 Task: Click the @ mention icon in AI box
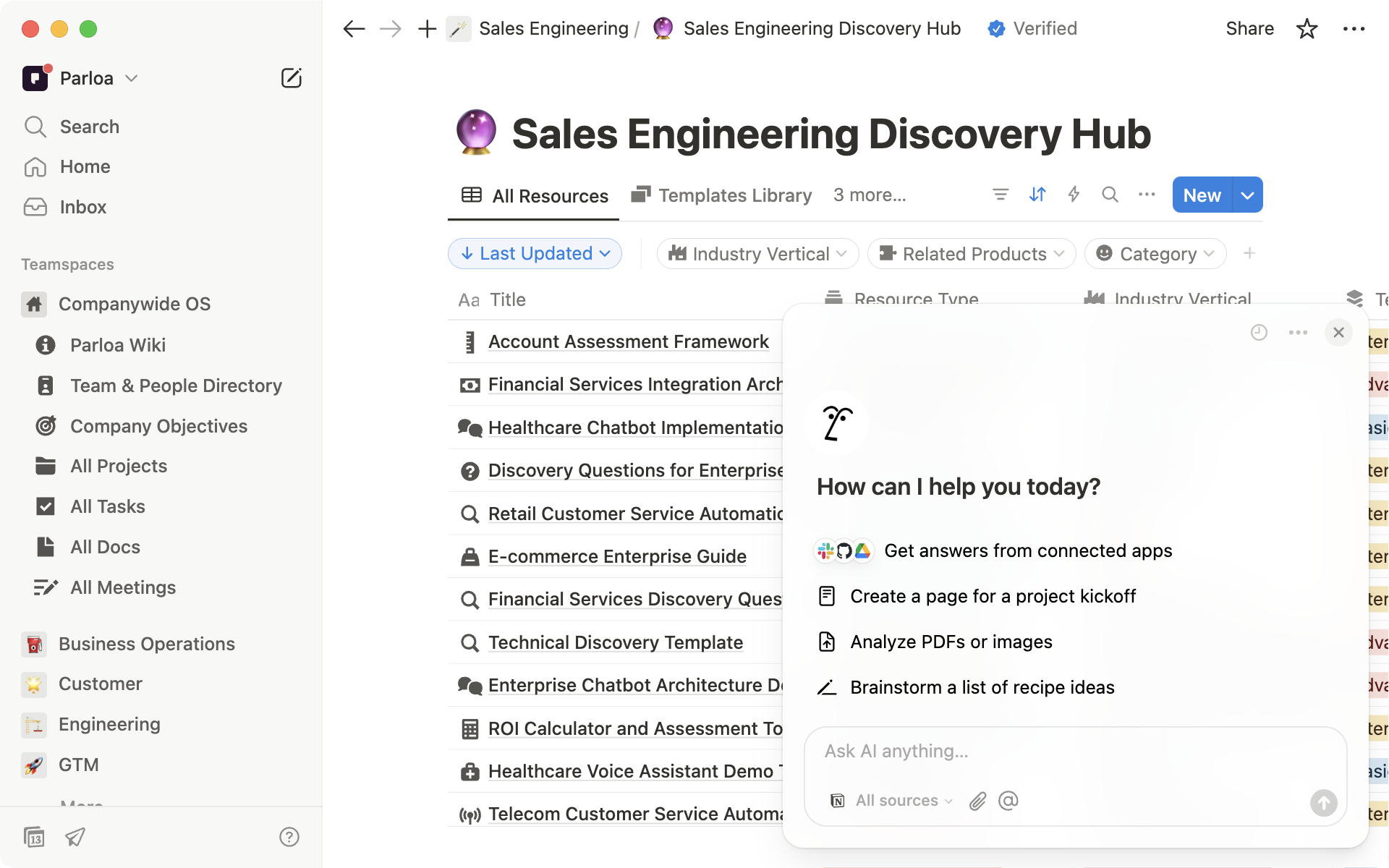click(1008, 801)
